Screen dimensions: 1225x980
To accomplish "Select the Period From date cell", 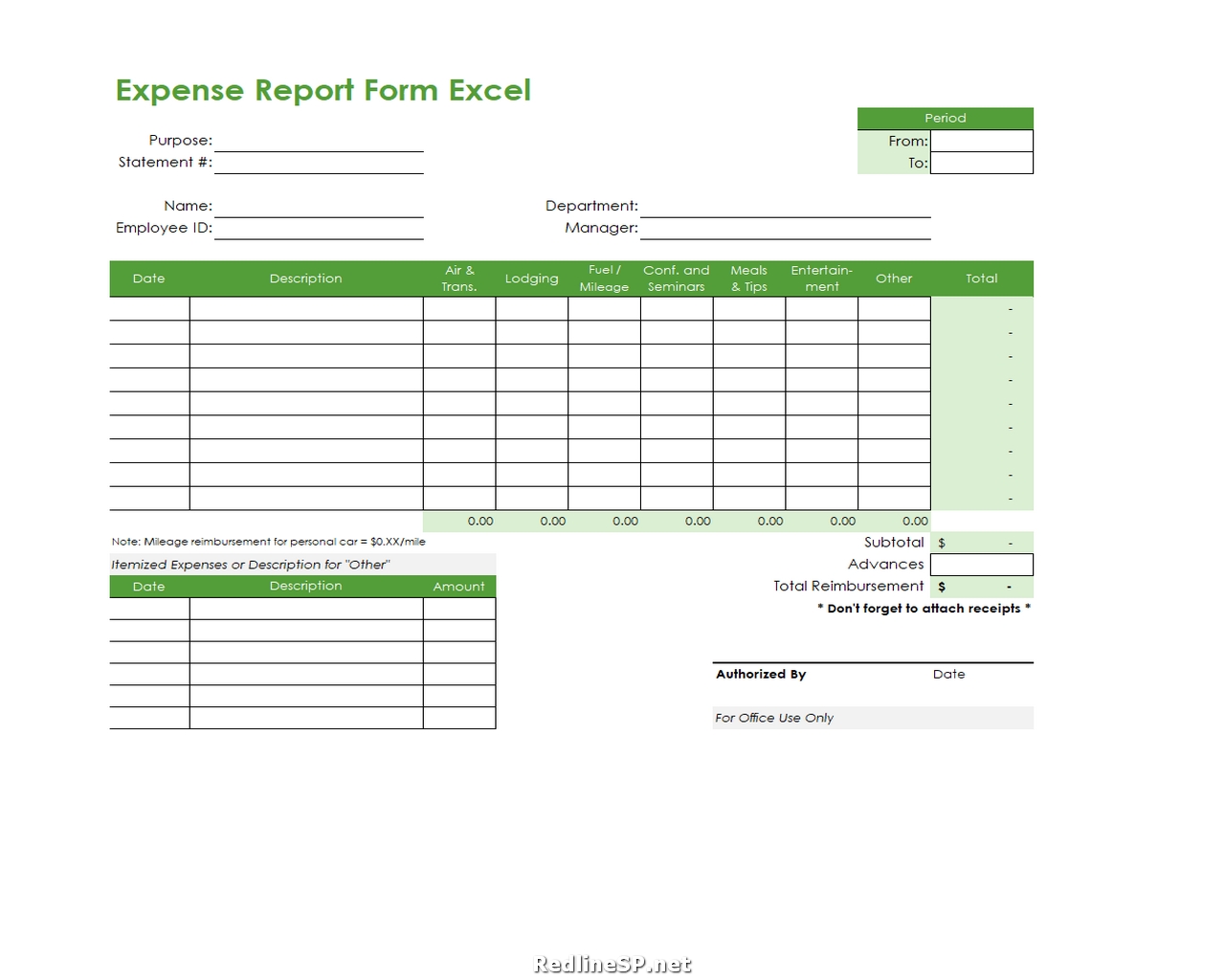I will point(982,141).
